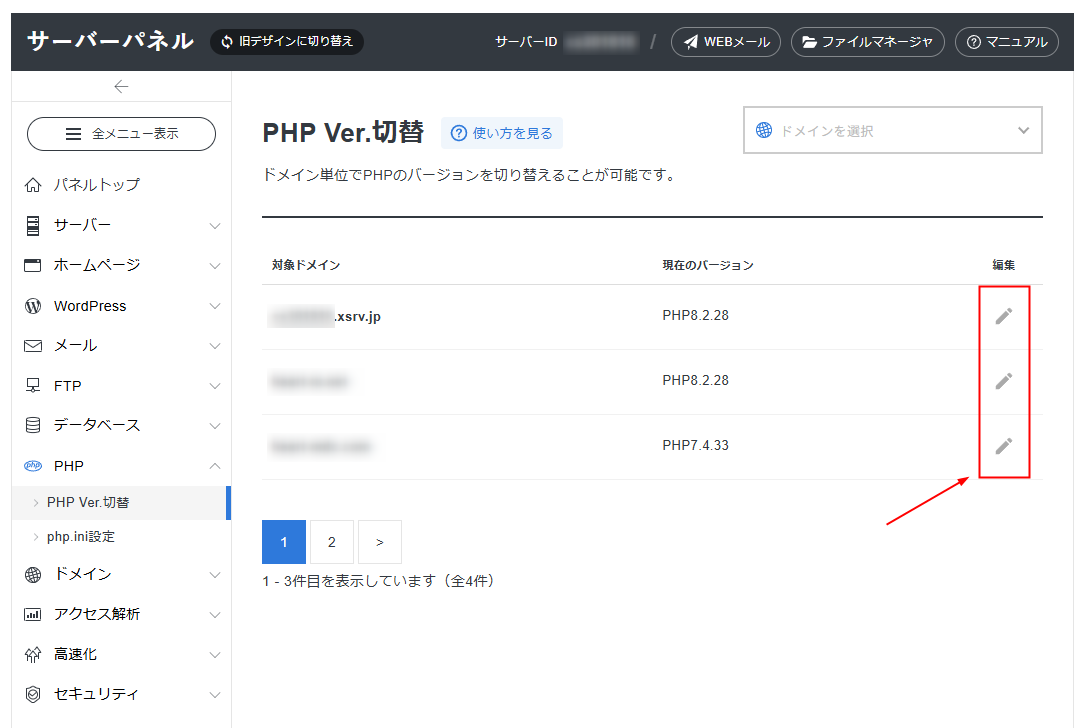Screen dimensions: 1084x728
Task: Open WEBメール from the header
Action: coord(726,42)
